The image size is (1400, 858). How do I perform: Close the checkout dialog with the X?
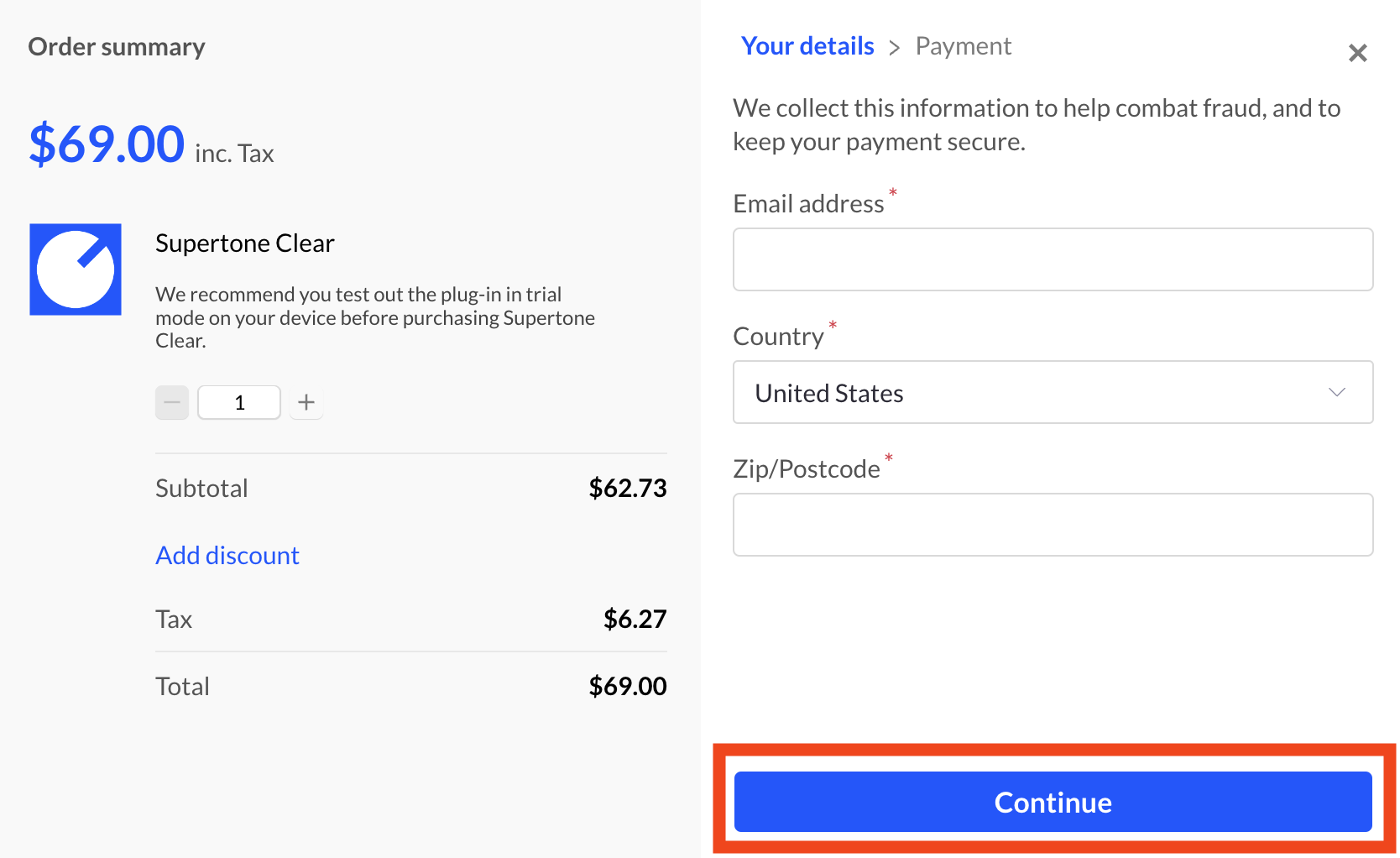point(1358,53)
